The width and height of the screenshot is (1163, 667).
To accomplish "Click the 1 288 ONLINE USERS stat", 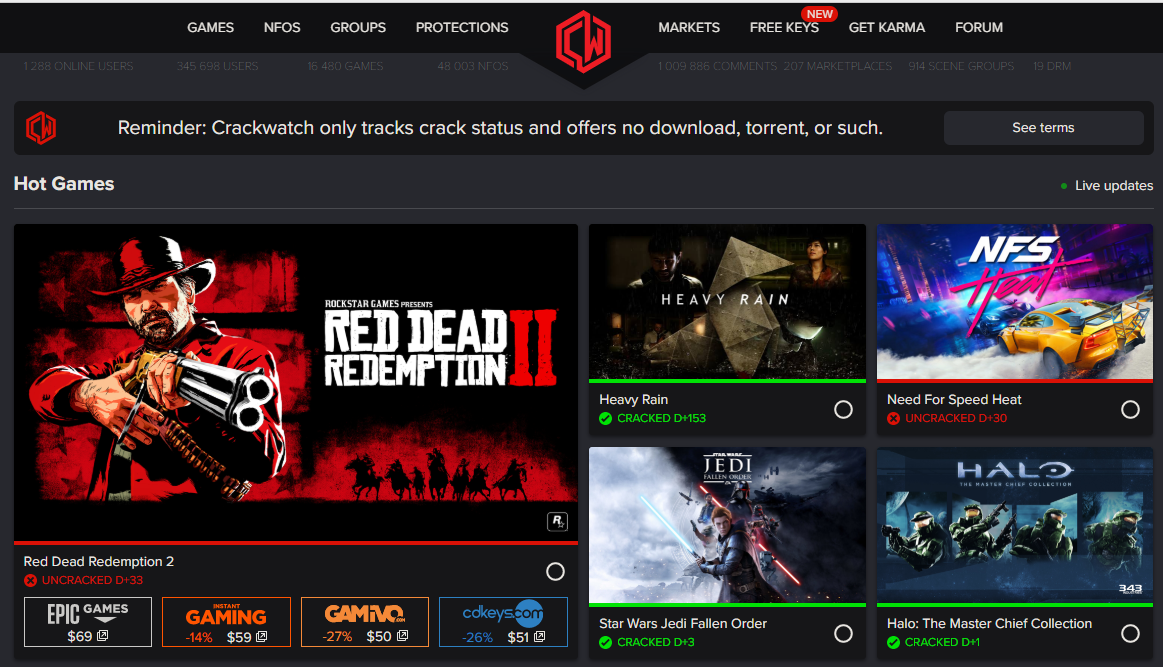I will [79, 66].
